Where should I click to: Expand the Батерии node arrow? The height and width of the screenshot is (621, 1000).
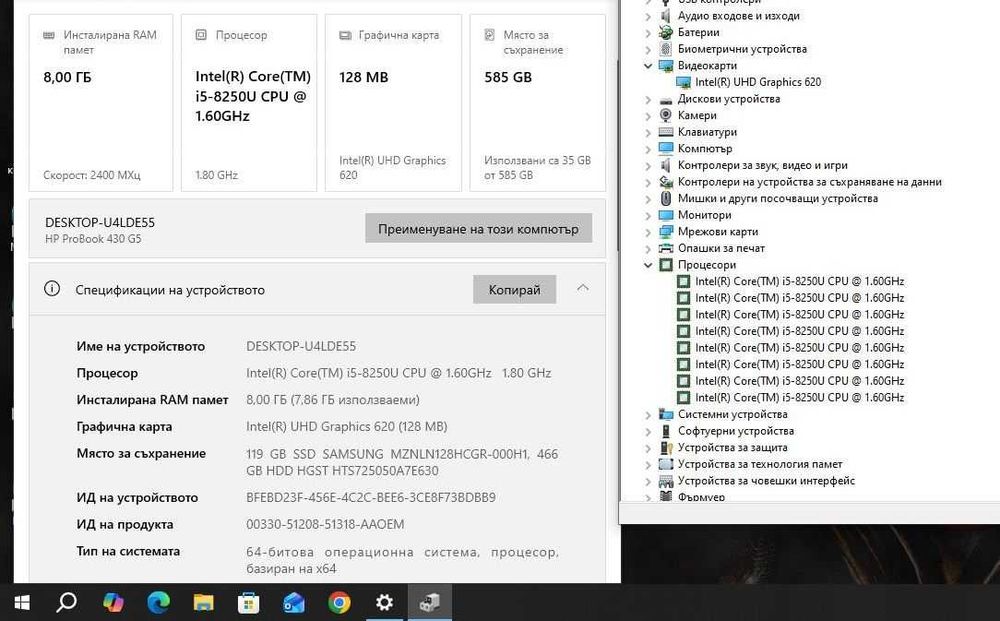click(648, 33)
